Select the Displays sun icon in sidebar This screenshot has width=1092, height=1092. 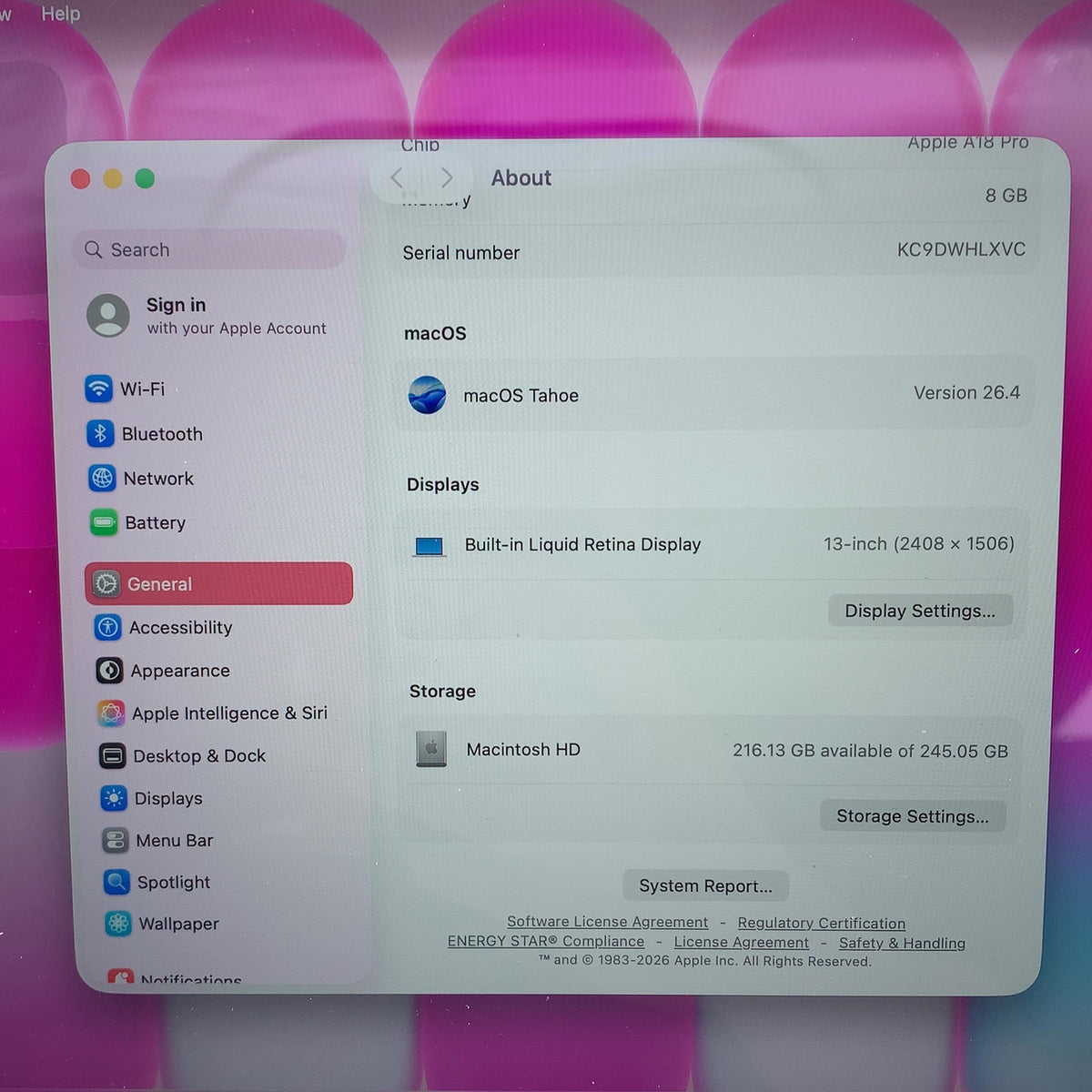tap(114, 798)
